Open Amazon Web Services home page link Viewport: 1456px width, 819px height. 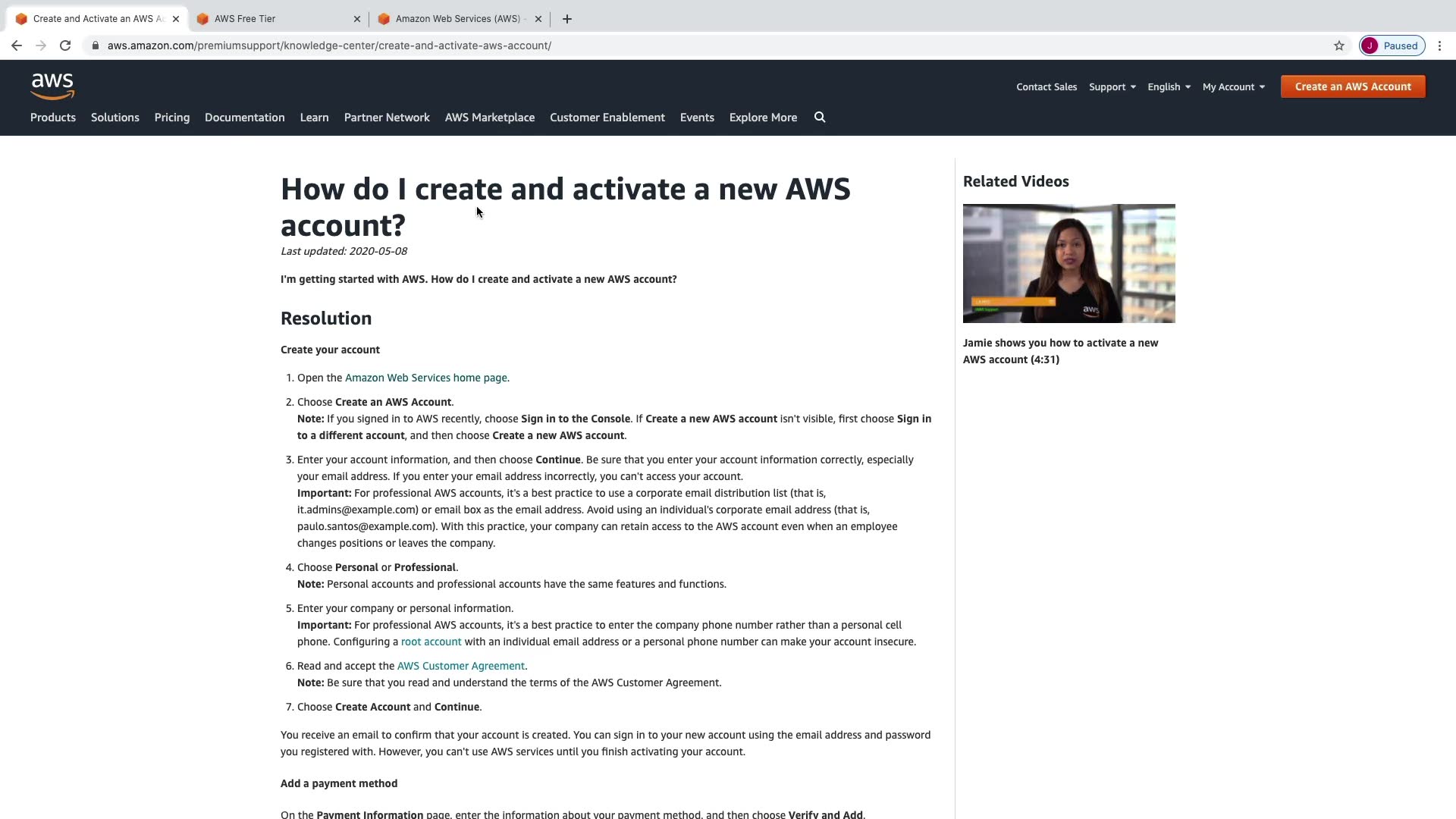(x=426, y=378)
